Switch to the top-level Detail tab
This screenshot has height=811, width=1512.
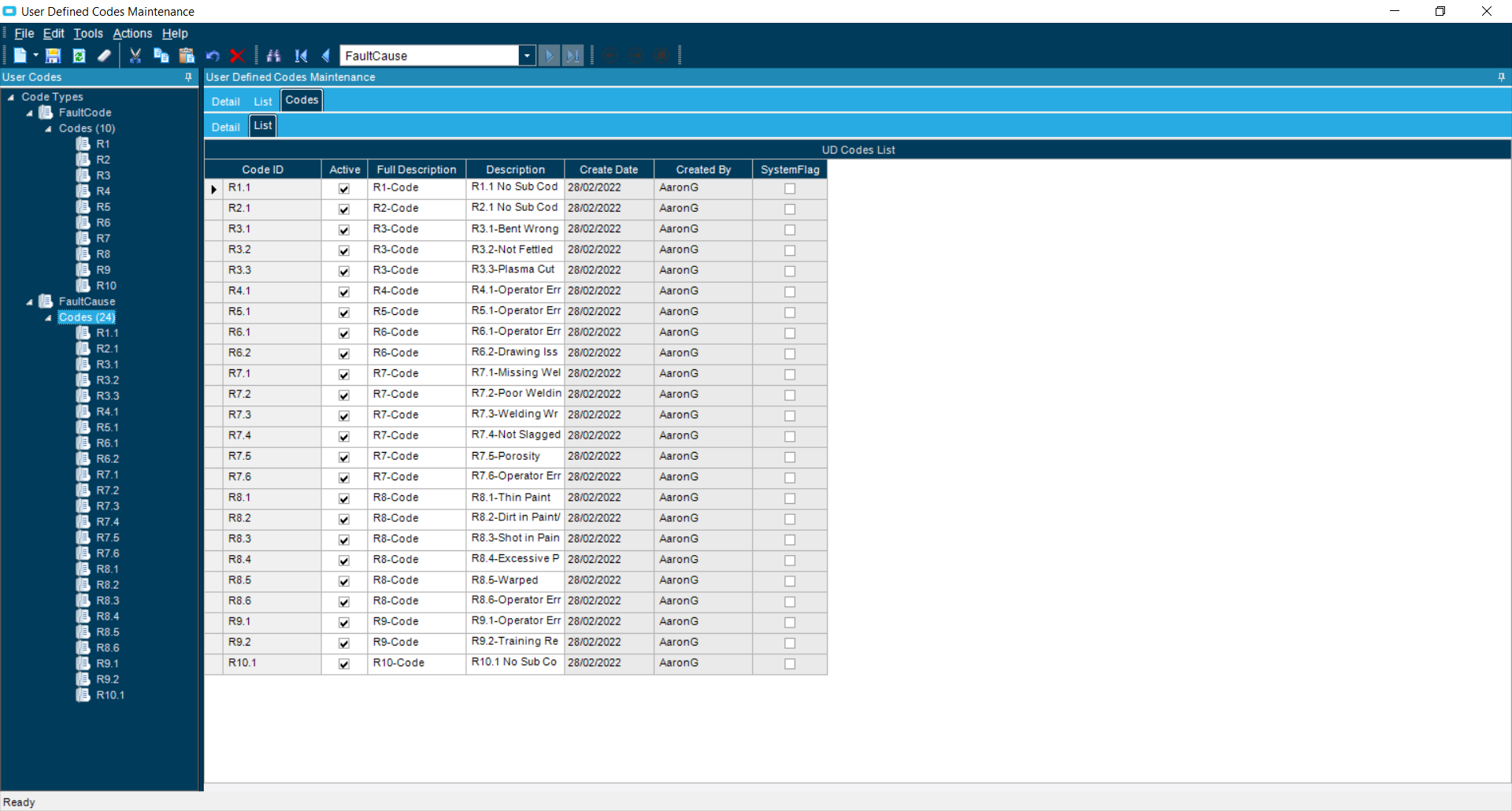[226, 102]
